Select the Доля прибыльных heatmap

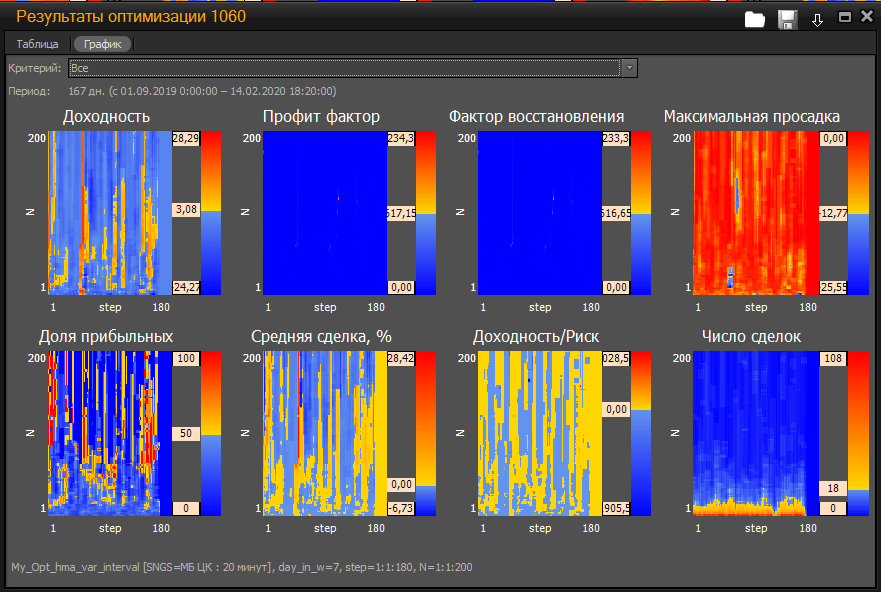(110, 432)
